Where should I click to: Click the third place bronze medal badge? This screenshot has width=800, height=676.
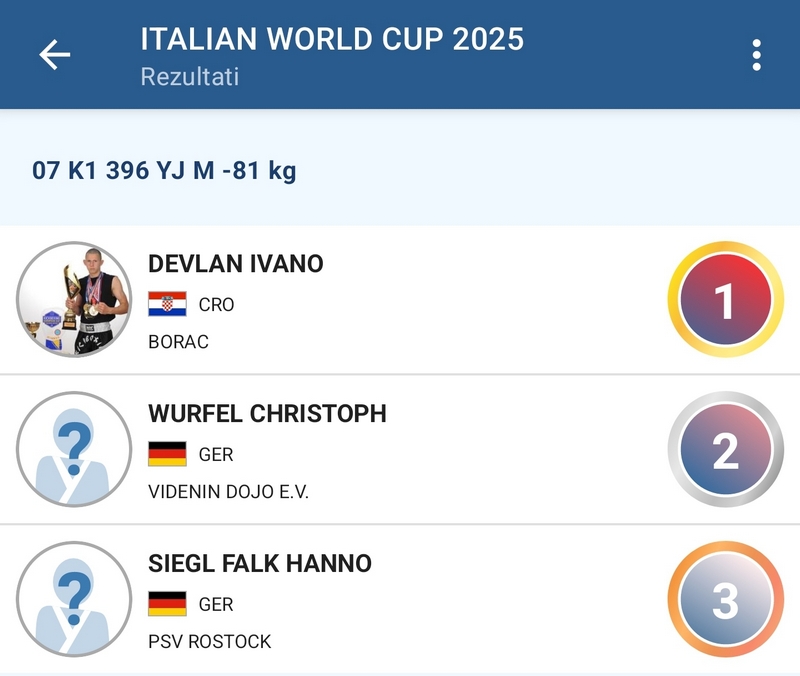(x=725, y=600)
